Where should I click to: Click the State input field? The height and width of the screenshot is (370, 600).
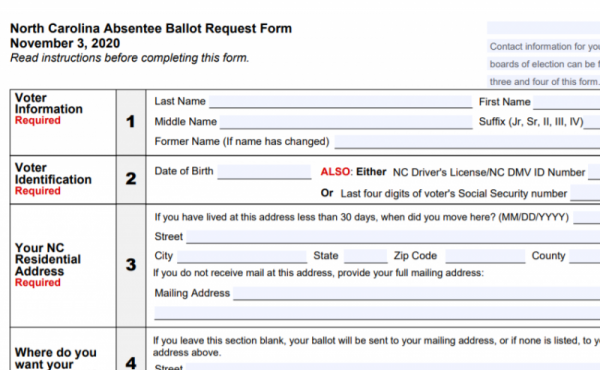(x=365, y=256)
